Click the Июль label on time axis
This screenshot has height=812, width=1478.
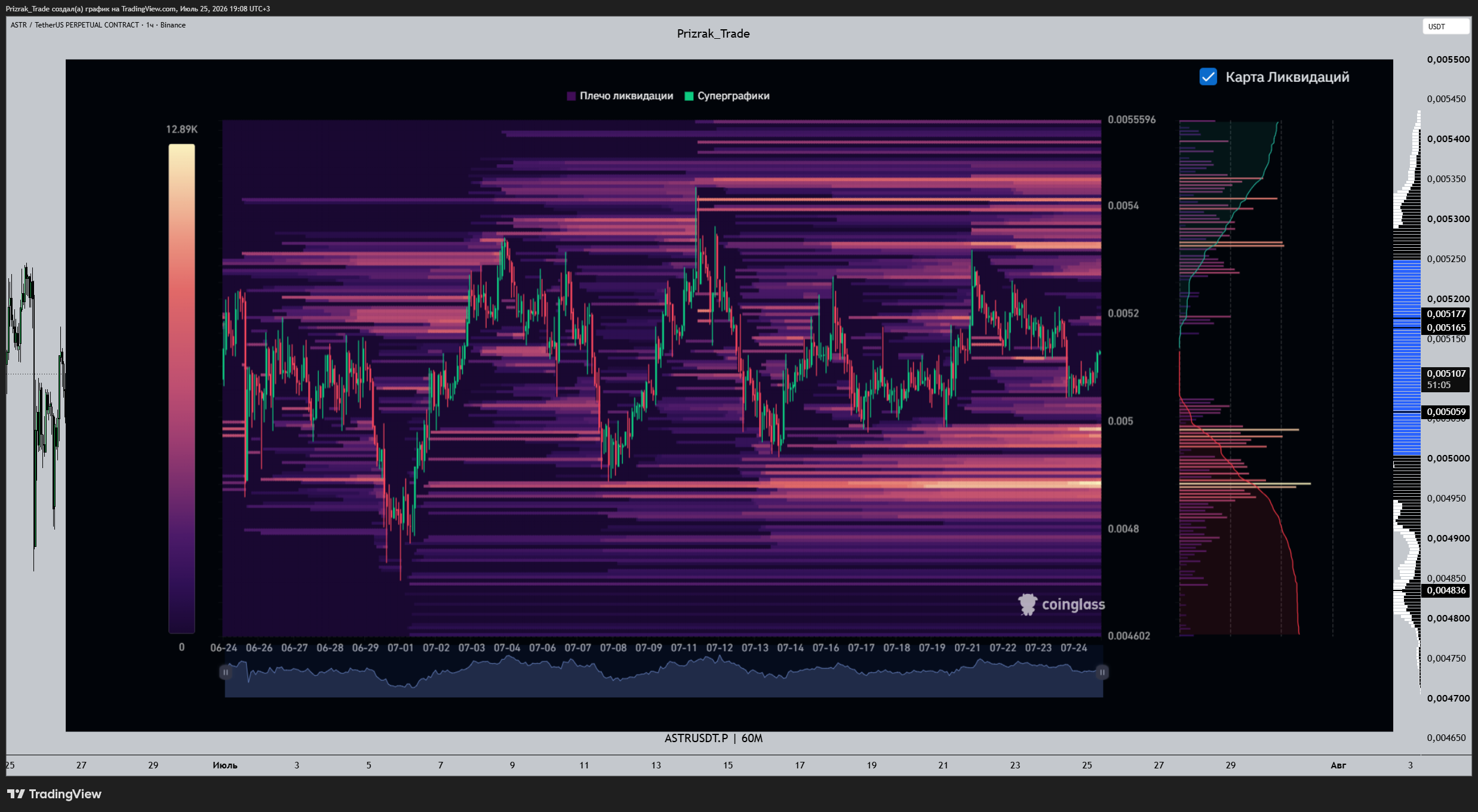pos(225,765)
